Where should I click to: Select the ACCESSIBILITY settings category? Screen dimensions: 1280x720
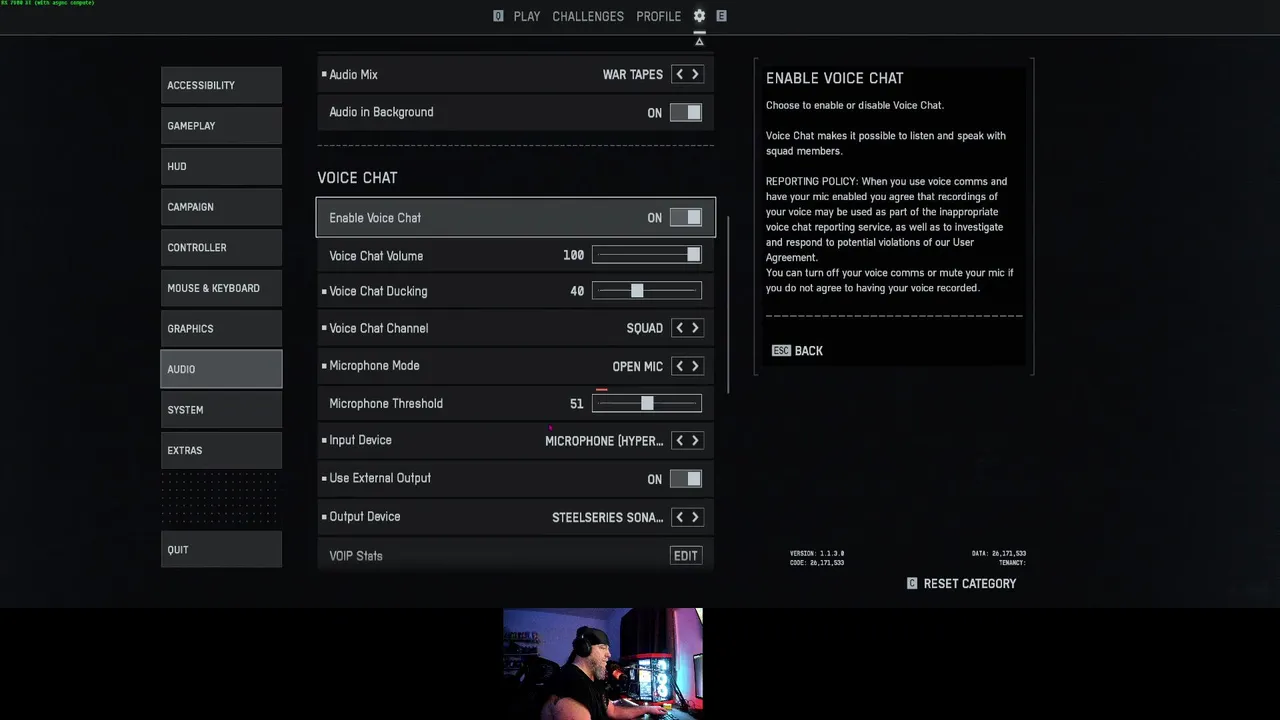[x=221, y=85]
